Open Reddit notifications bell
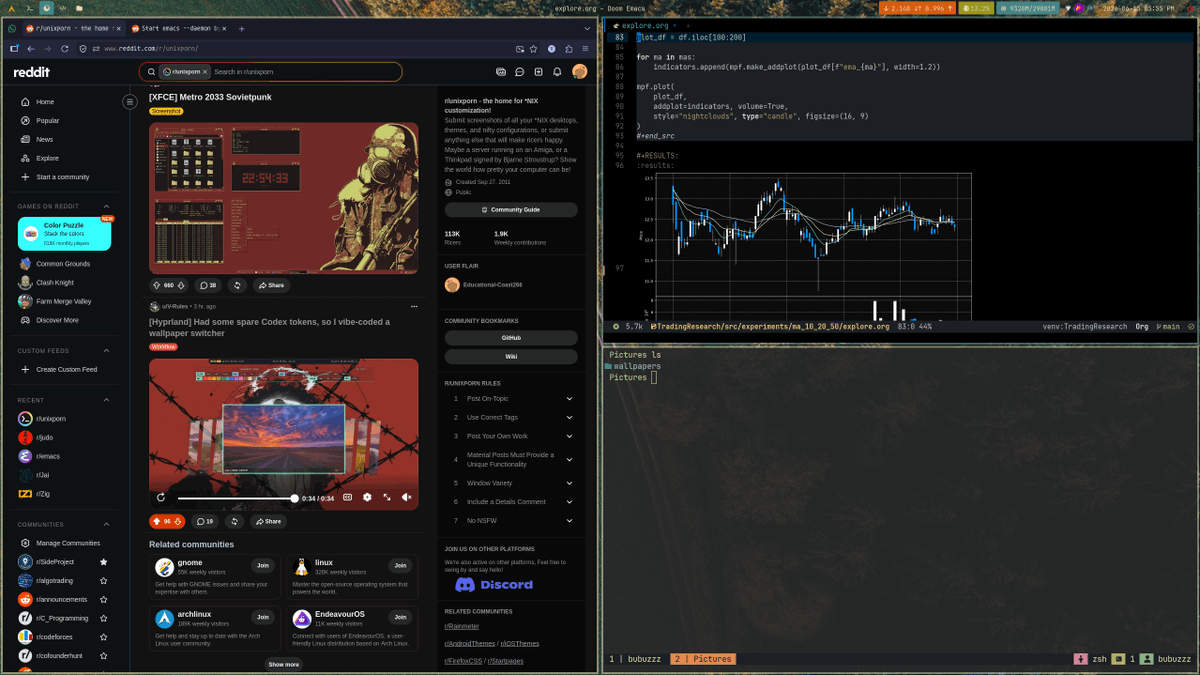 point(557,72)
